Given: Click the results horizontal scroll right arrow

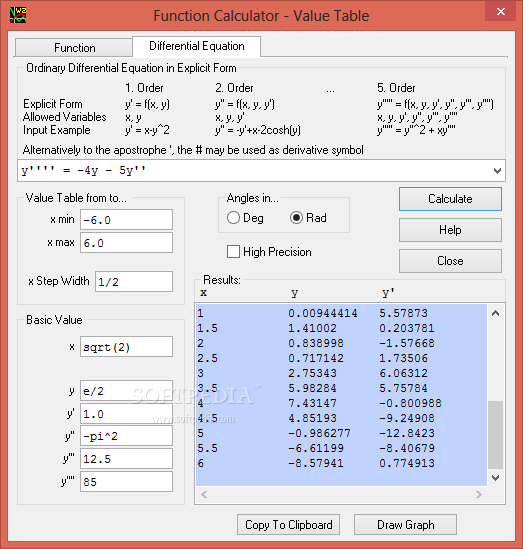Looking at the screenshot, I should (479, 494).
